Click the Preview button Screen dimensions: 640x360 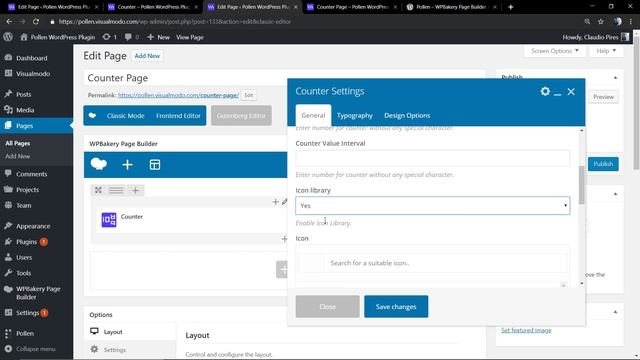pyautogui.click(x=603, y=97)
